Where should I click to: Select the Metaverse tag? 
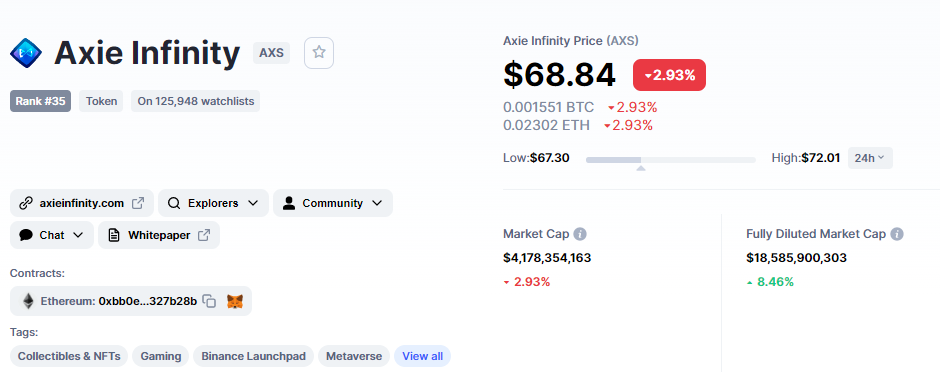tap(354, 356)
